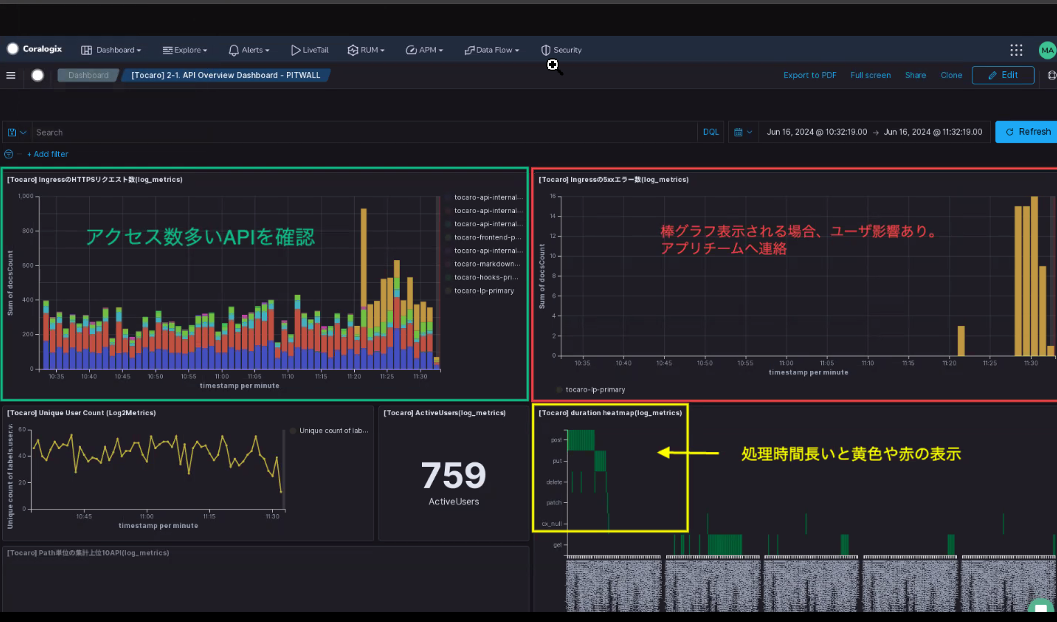Click the Export to PDF link
The image size is (1057, 622).
click(x=809, y=75)
